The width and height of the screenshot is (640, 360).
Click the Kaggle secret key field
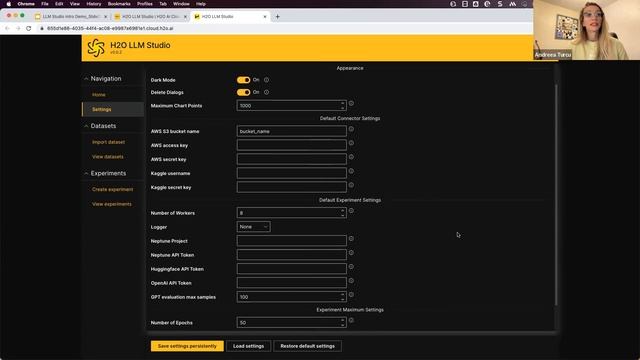click(291, 187)
